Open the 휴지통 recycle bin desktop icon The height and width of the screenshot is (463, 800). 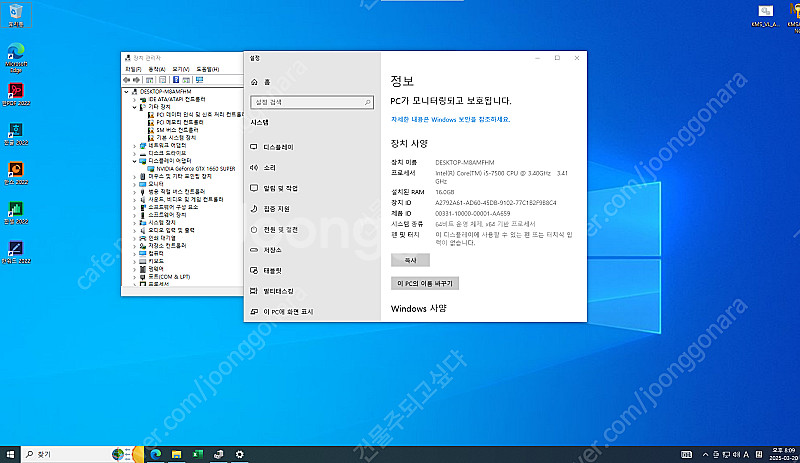(16, 15)
